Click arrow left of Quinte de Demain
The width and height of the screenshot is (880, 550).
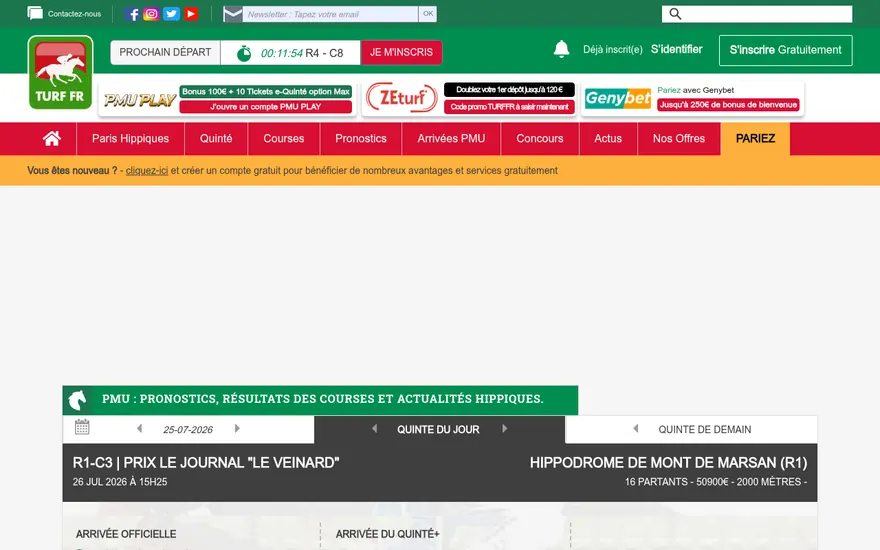pyautogui.click(x=636, y=429)
